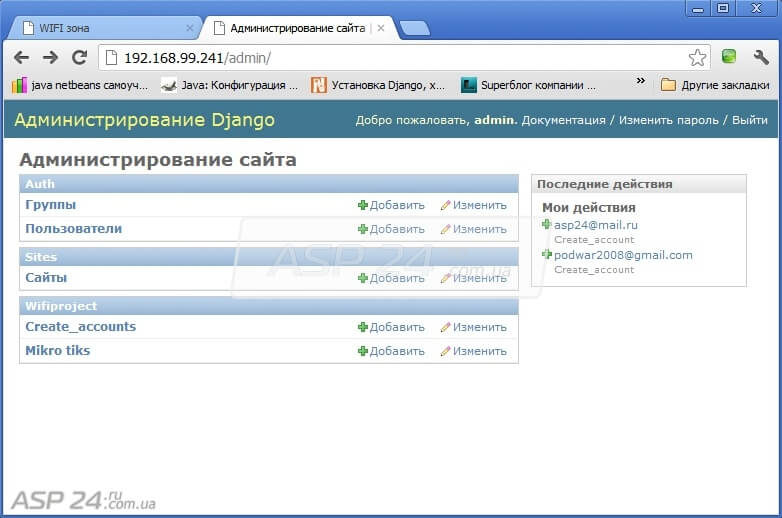The width and height of the screenshot is (782, 518).
Task: Open the Create_accounts model link
Action: [81, 327]
